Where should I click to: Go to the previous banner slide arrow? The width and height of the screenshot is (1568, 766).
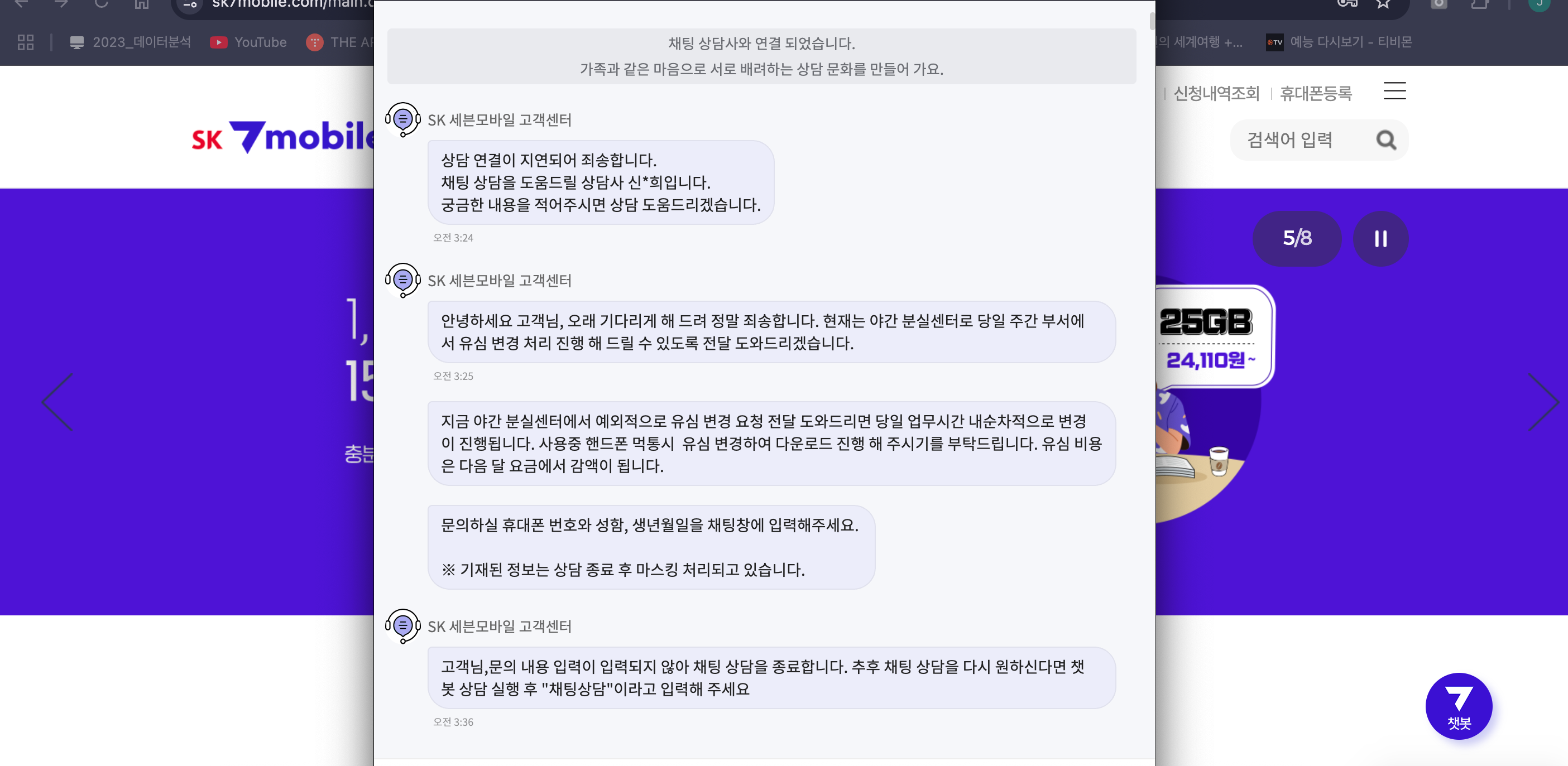(57, 402)
